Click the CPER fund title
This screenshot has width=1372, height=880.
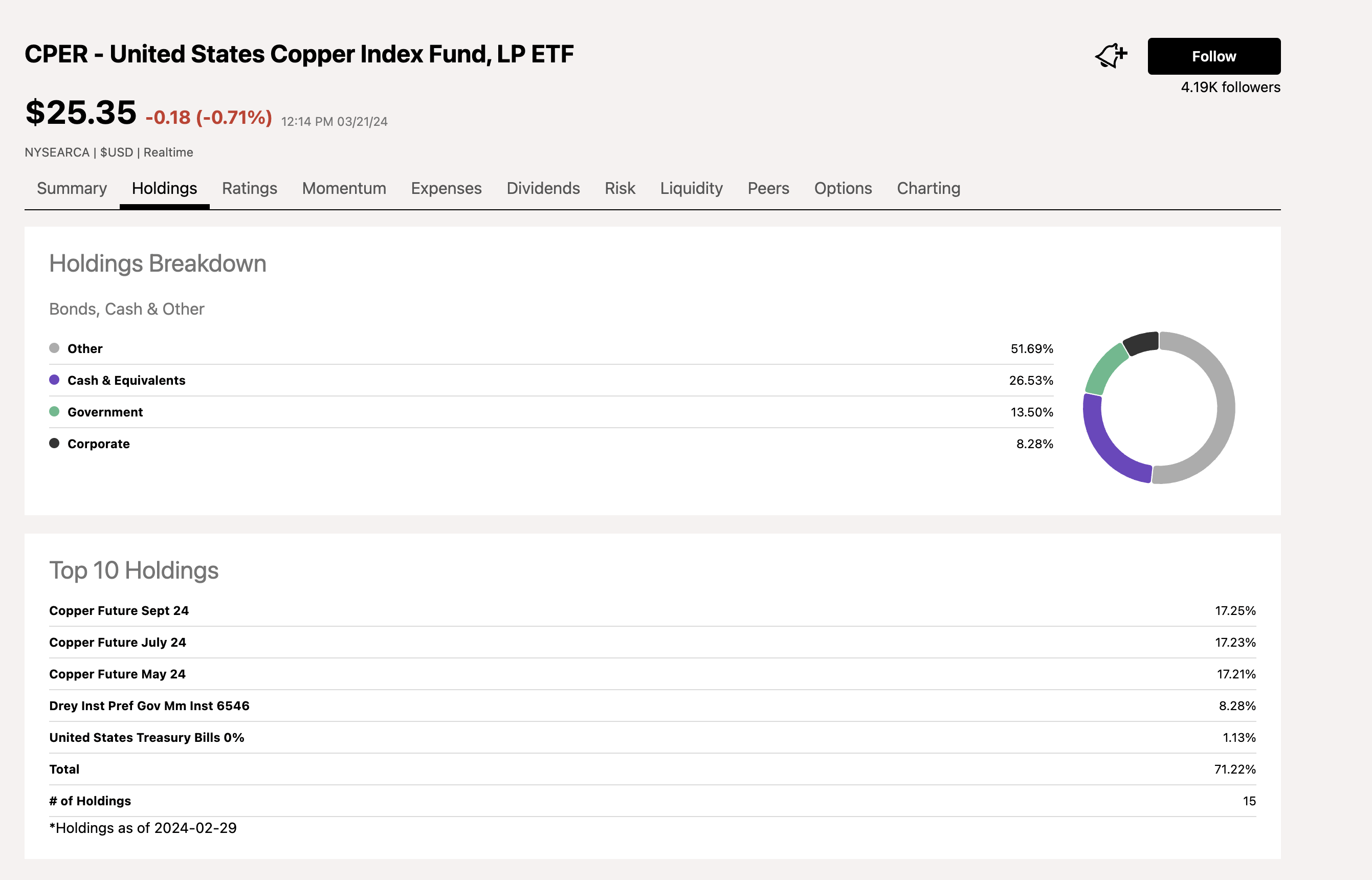pyautogui.click(x=299, y=54)
